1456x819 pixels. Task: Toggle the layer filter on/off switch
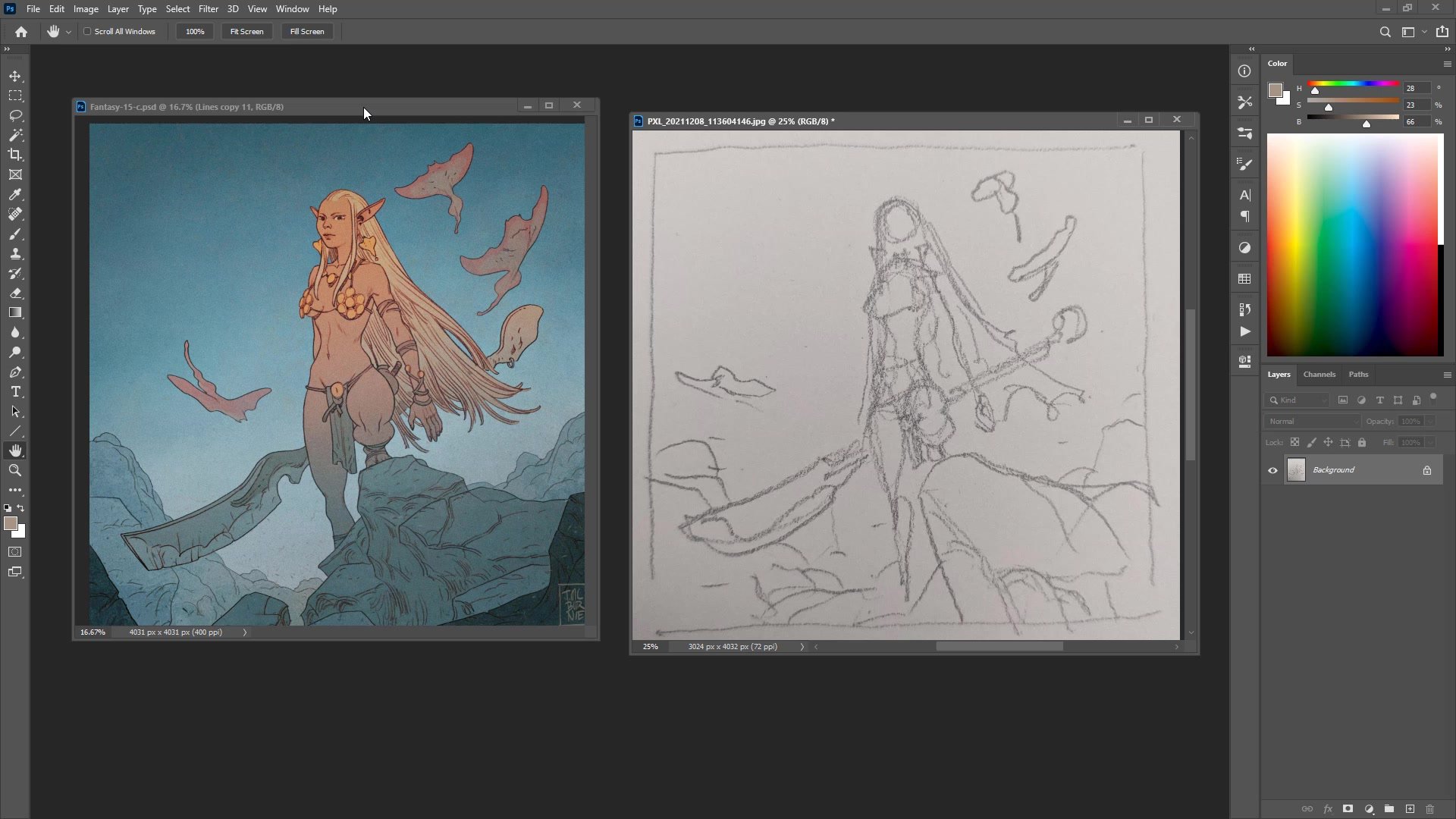tap(1433, 397)
